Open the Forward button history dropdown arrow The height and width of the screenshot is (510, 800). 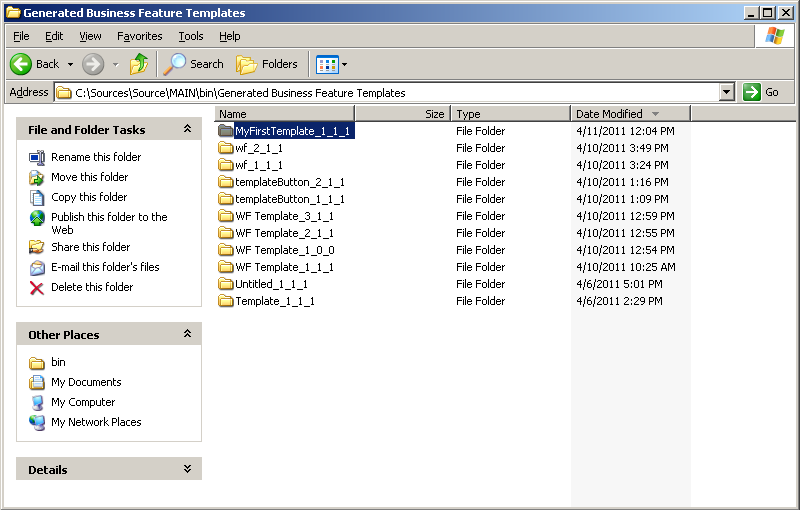click(116, 64)
